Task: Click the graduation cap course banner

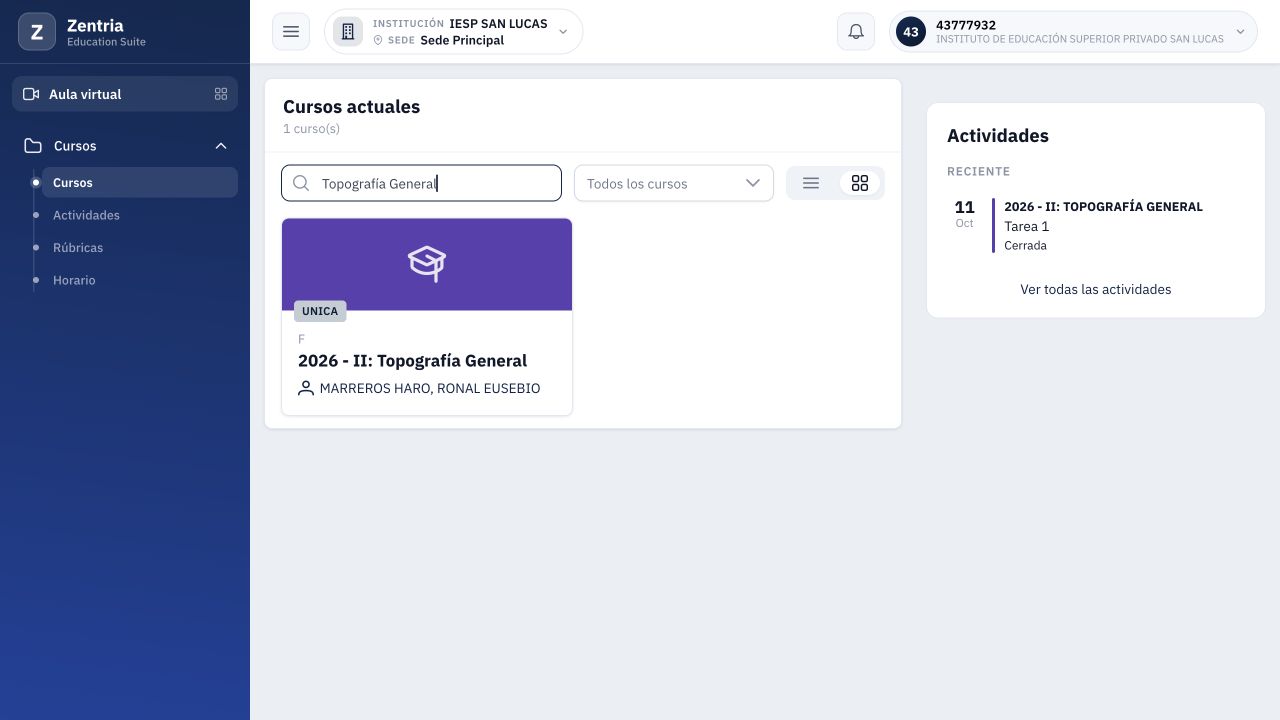Action: pyautogui.click(x=427, y=264)
